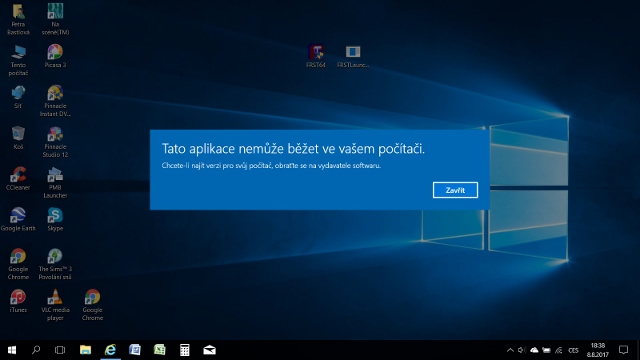640x360 pixels.
Task: Select the Síť network icon
Action: (x=18, y=97)
